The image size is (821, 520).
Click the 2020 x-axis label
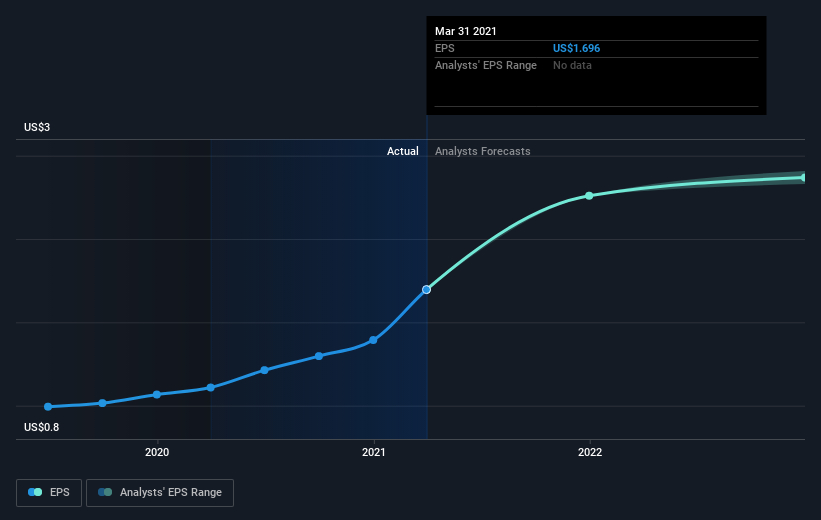tap(157, 452)
